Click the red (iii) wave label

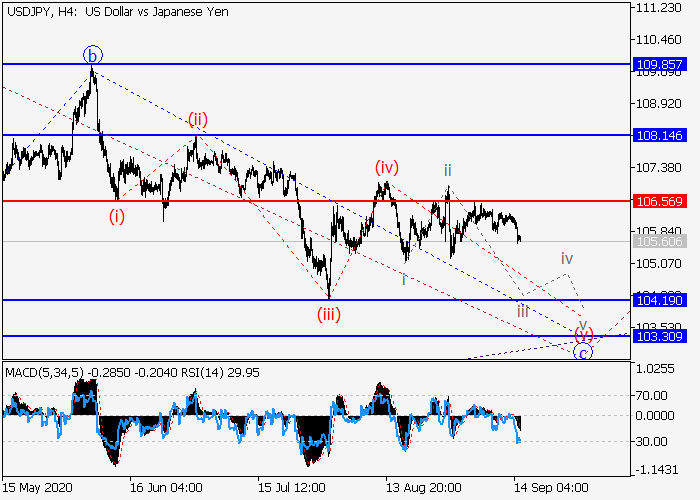coord(328,315)
